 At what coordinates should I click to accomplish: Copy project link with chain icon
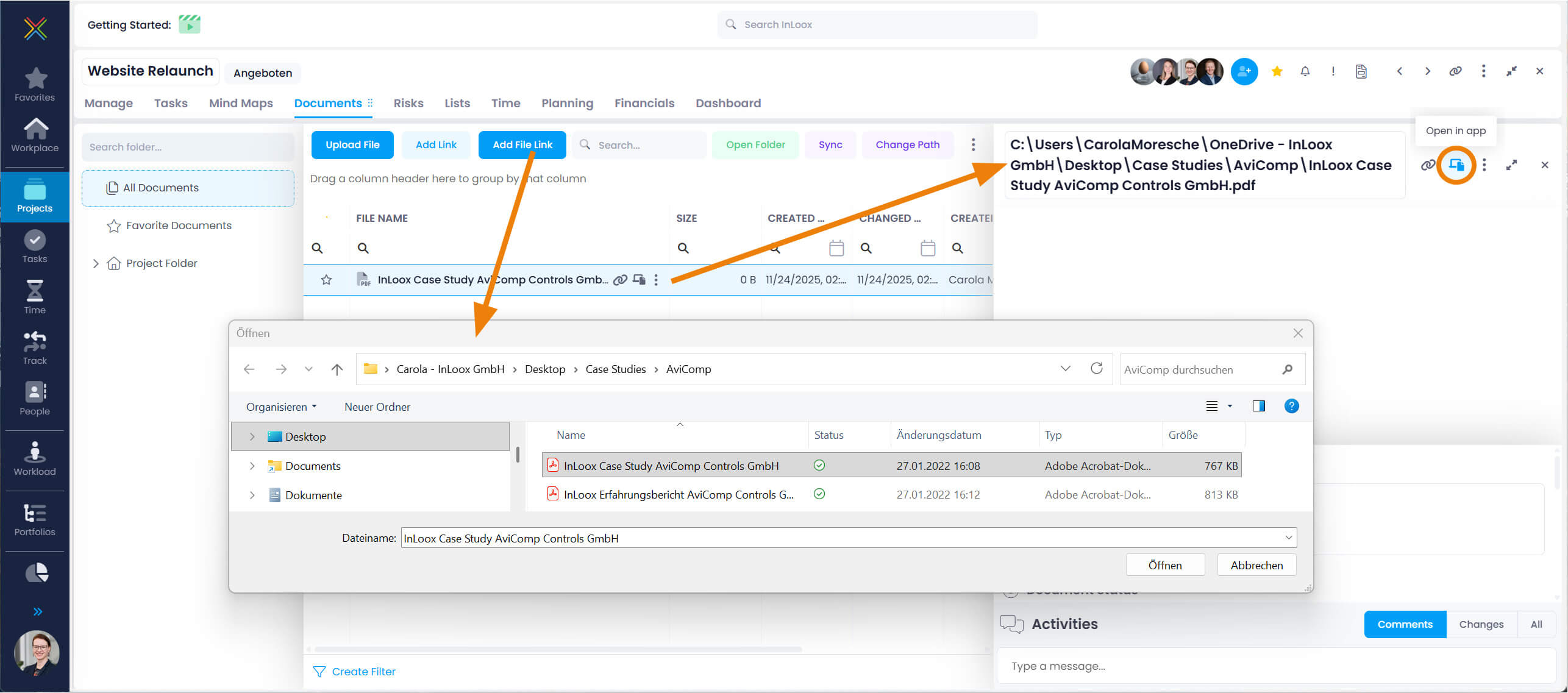click(1455, 71)
